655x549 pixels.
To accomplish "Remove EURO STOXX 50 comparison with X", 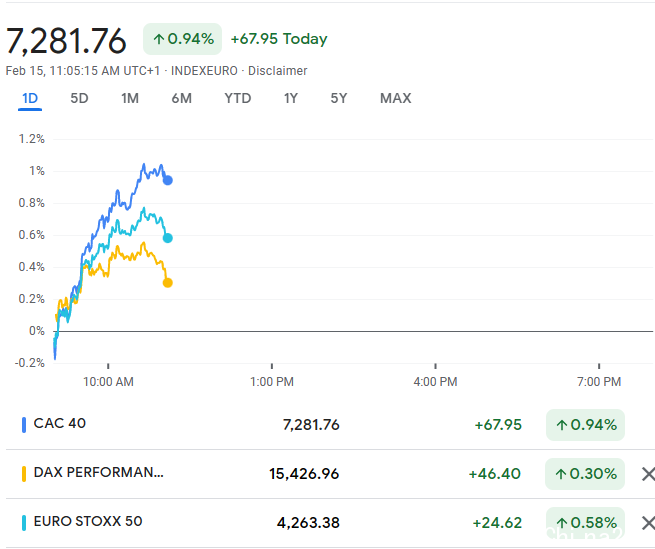I will coord(648,523).
